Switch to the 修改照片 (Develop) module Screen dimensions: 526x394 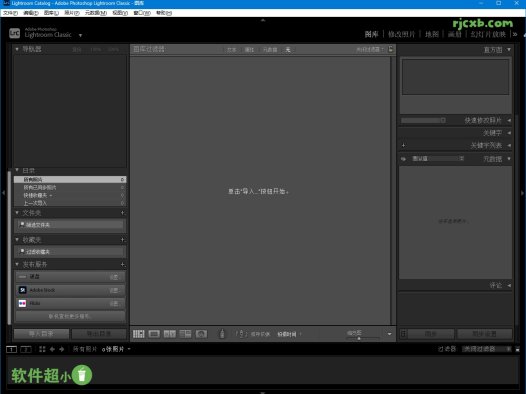pyautogui.click(x=402, y=34)
